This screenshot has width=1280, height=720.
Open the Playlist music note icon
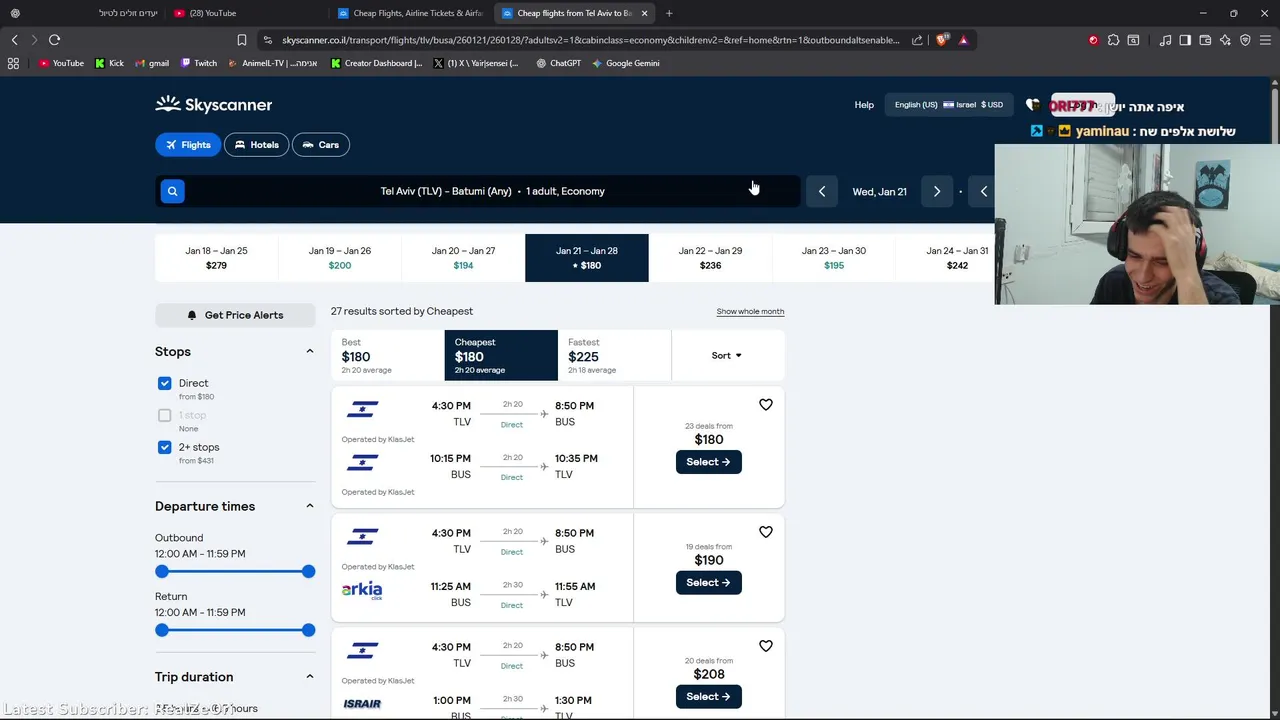click(x=1165, y=40)
